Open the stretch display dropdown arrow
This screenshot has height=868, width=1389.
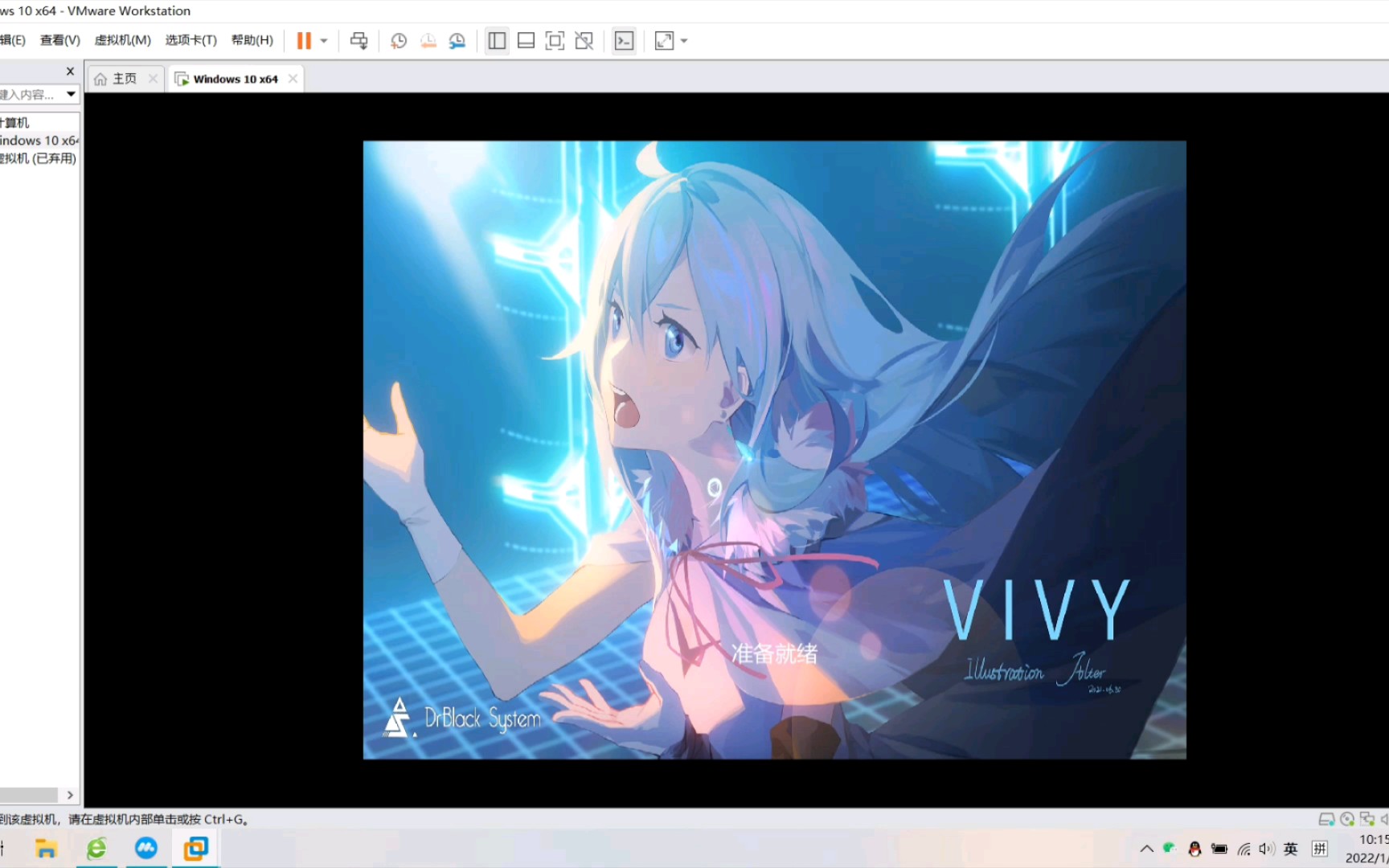(x=684, y=41)
